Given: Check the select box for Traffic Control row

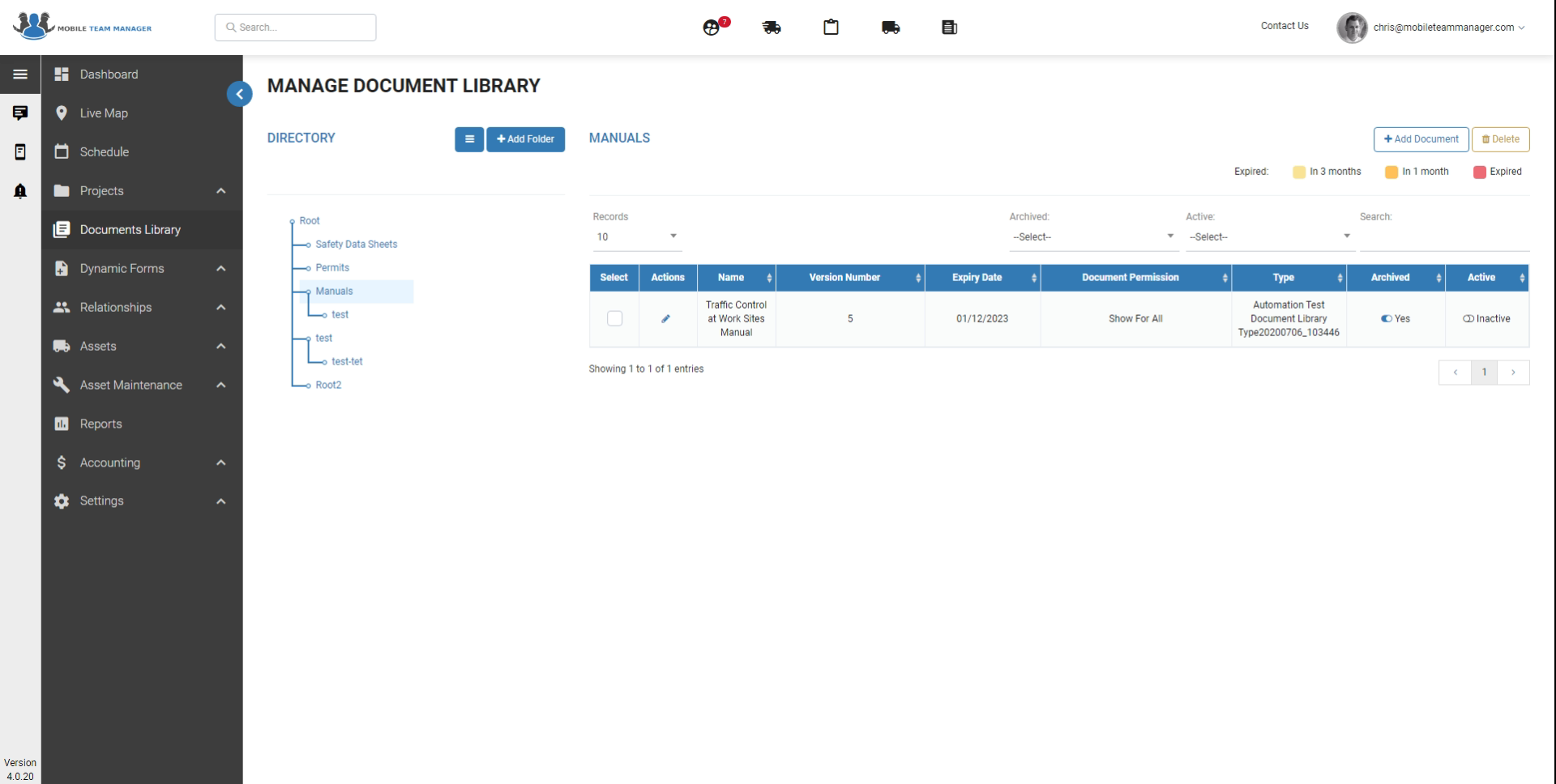Looking at the screenshot, I should coord(614,318).
